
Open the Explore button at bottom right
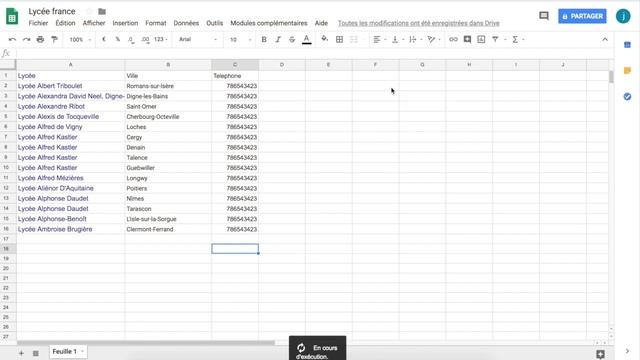tap(600, 354)
